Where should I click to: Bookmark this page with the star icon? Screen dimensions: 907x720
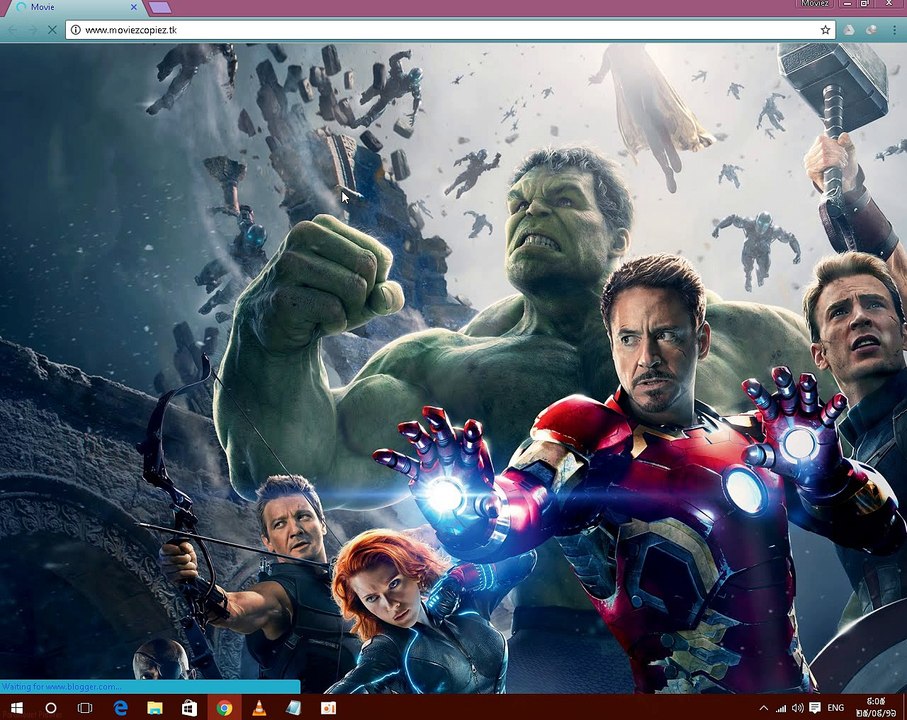point(825,29)
